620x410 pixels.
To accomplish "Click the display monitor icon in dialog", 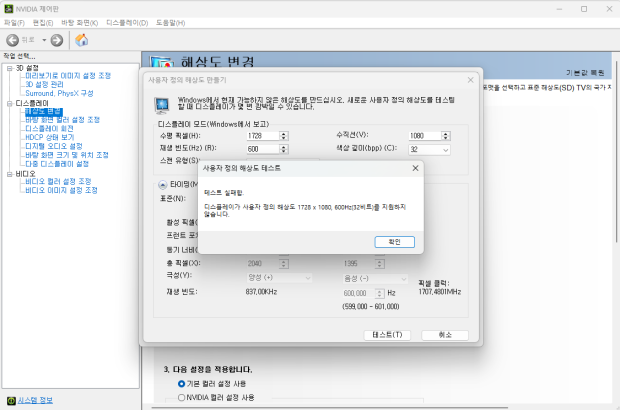I will click(x=162, y=106).
